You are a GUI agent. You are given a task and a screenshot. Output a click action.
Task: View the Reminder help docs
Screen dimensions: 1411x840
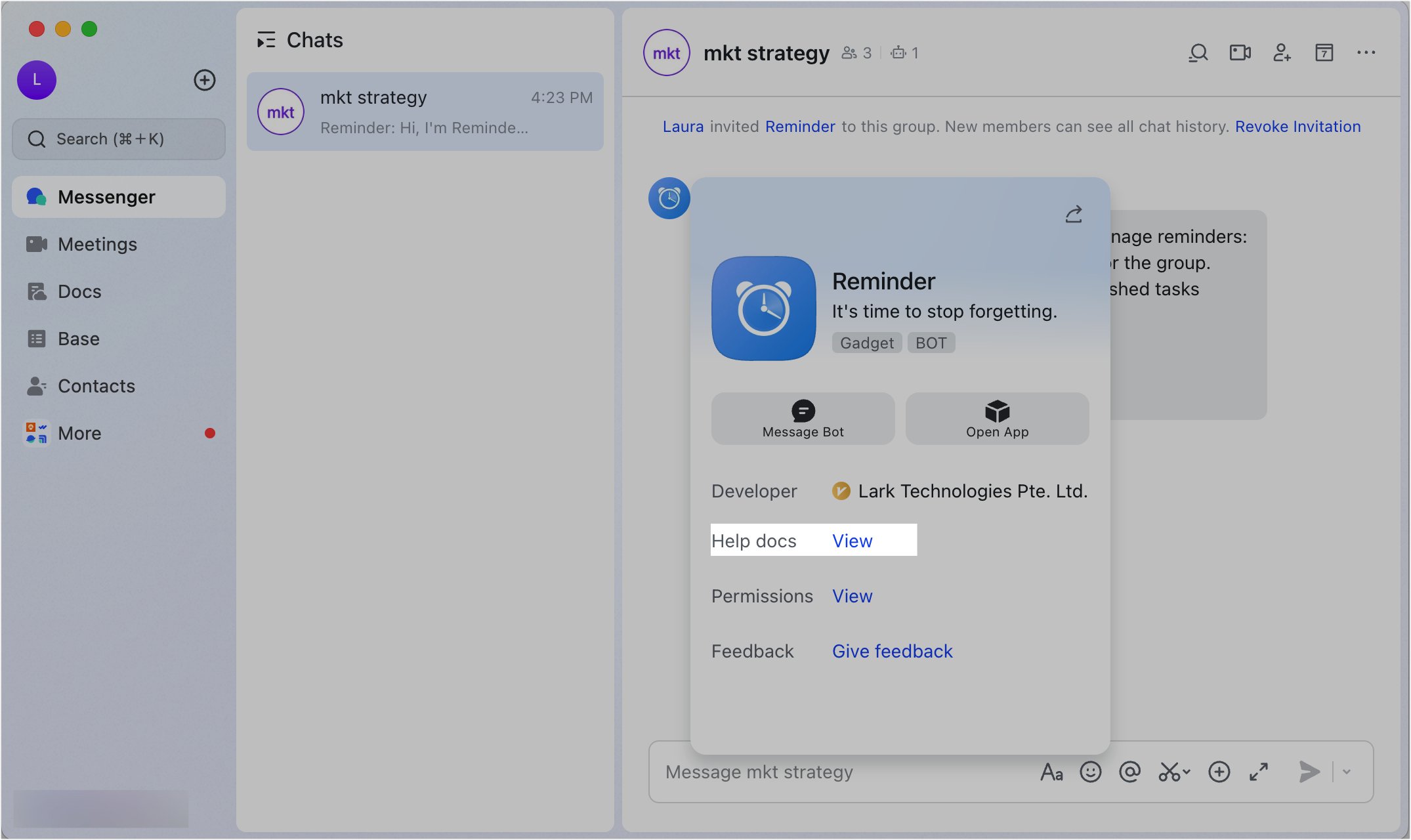852,540
